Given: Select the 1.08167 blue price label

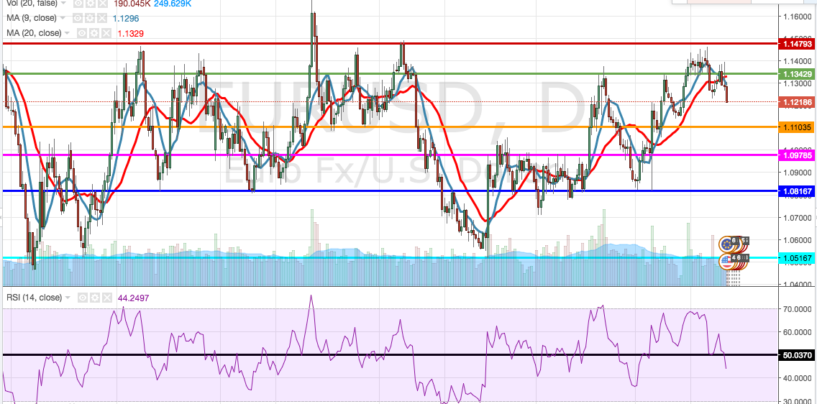Looking at the screenshot, I should tap(797, 191).
